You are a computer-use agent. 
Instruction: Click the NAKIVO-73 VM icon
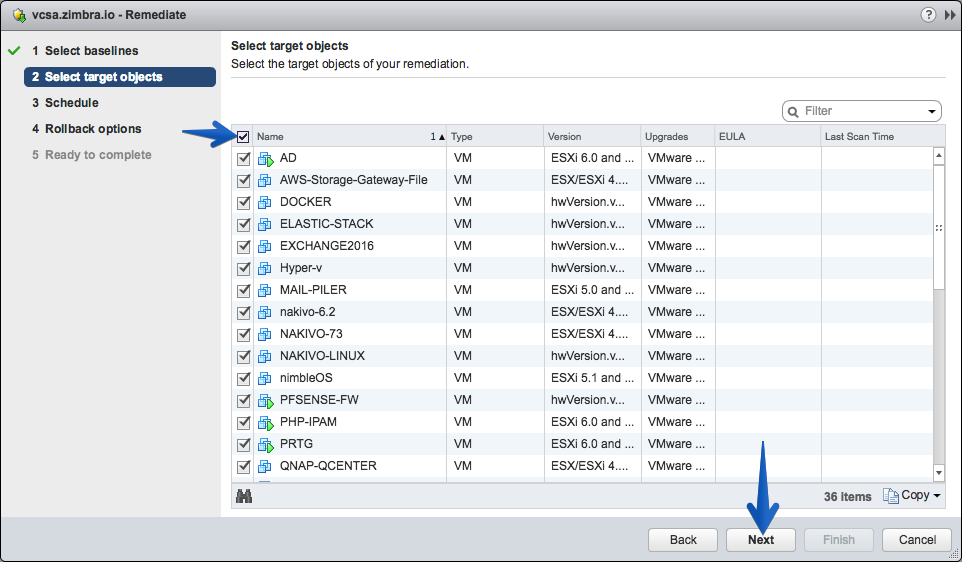pyautogui.click(x=264, y=335)
